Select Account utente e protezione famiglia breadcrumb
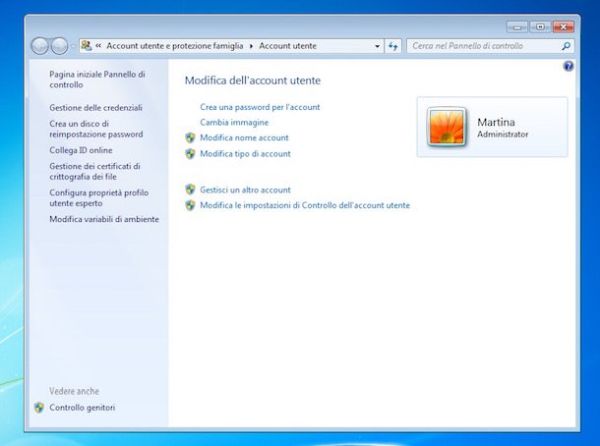Screen dimensions: 600x446 175,46
